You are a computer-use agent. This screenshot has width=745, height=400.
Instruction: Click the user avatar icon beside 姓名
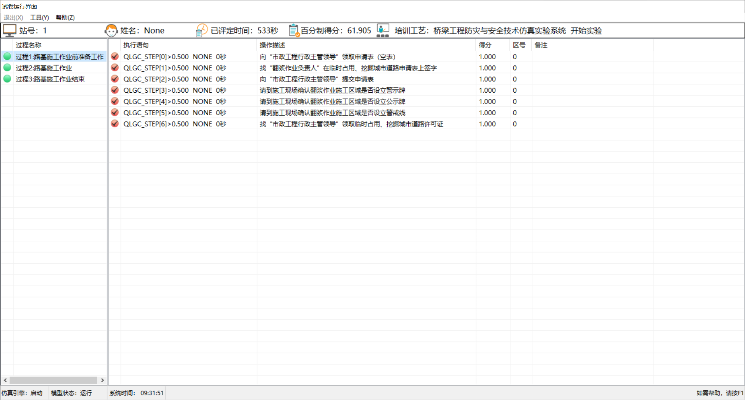pyautogui.click(x=112, y=31)
